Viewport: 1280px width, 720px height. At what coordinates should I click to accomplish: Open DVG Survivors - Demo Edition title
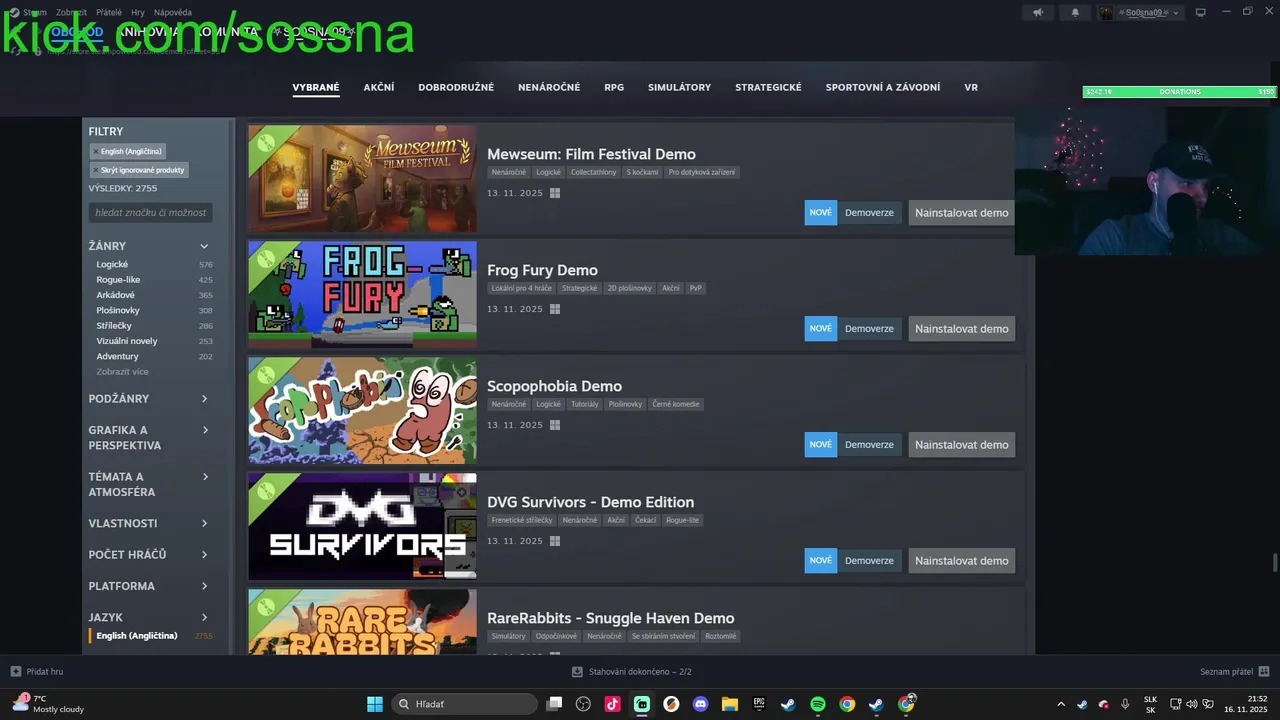click(590, 502)
